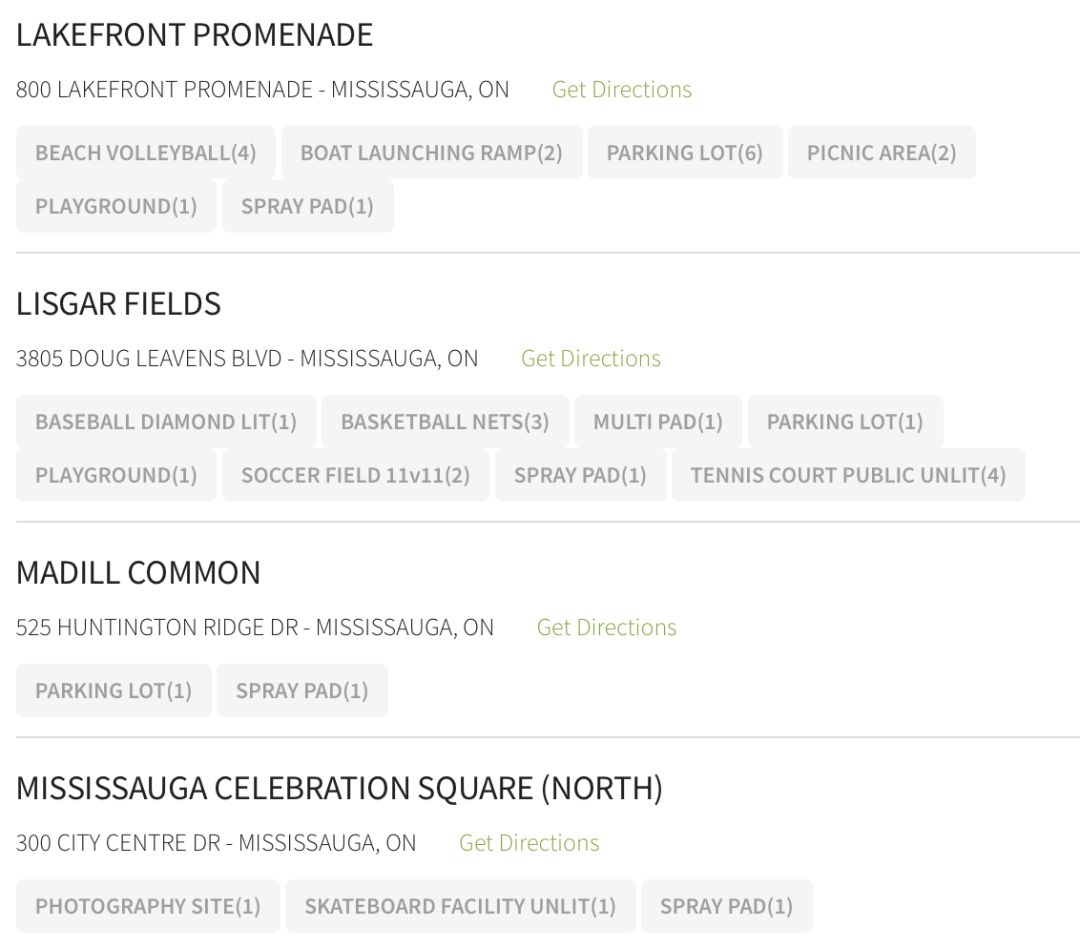Choose the Multi Pad(1) tag
The width and height of the screenshot is (1080, 948).
point(657,422)
